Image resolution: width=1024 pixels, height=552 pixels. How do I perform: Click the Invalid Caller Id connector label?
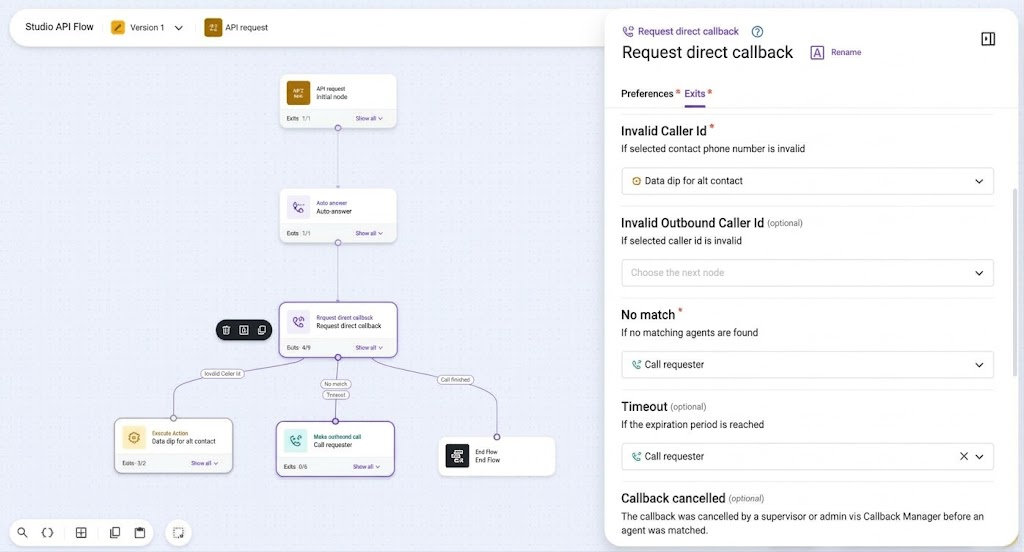tap(222, 374)
